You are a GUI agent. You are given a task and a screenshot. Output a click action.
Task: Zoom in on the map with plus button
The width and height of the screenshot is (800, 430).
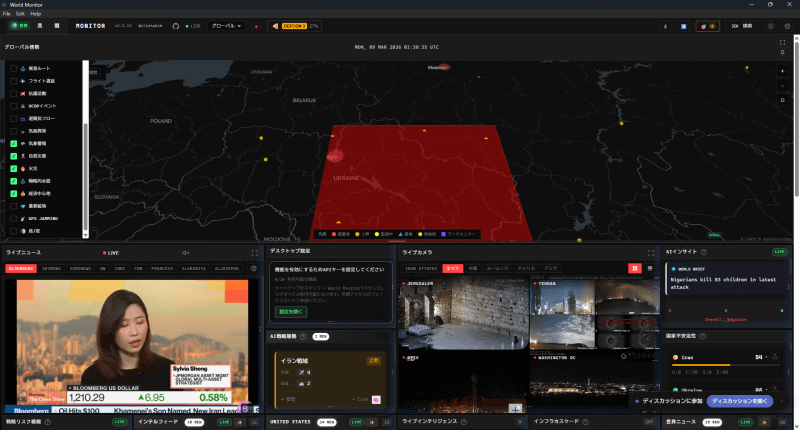[782, 71]
